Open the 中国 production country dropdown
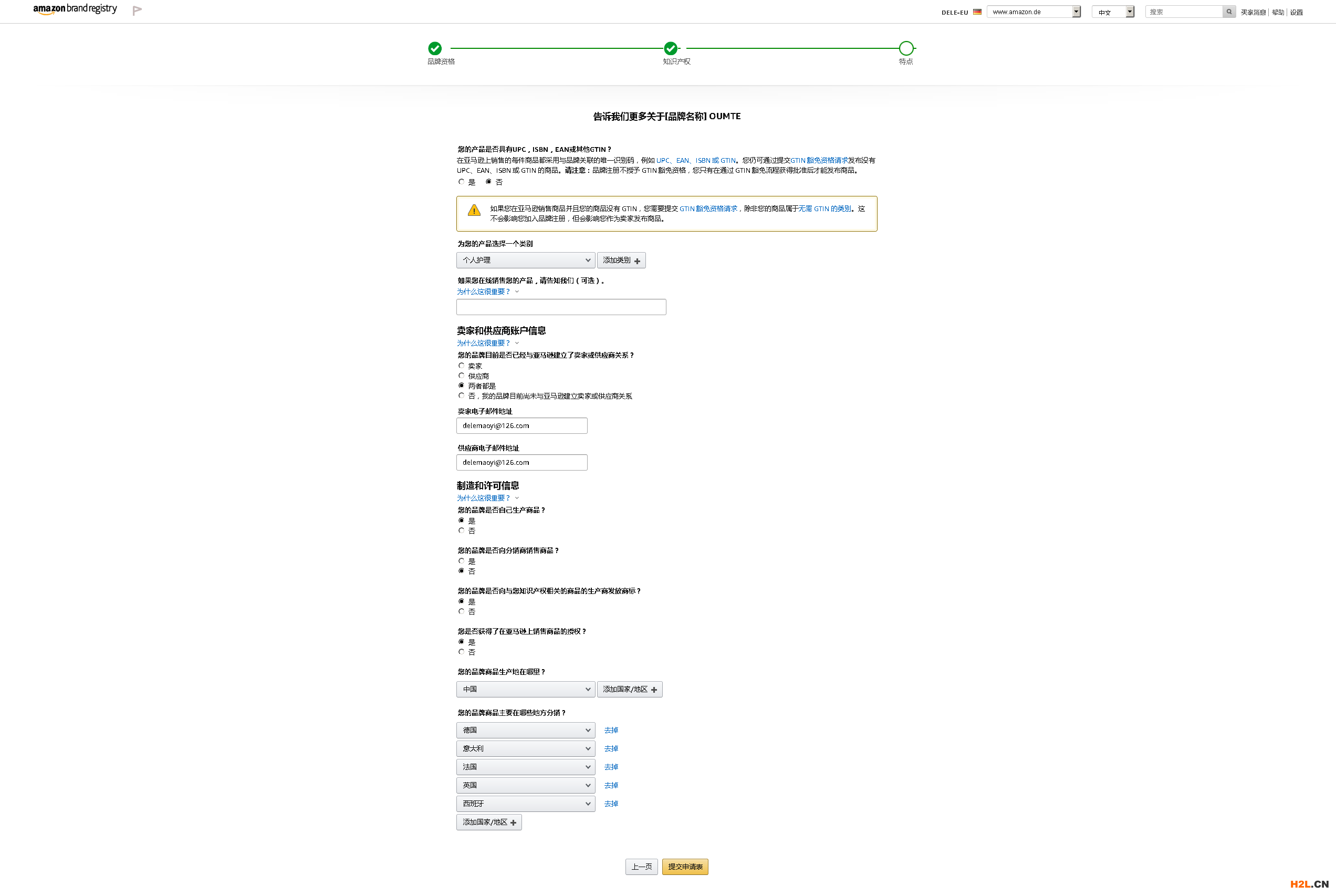The image size is (1336, 896). (x=526, y=689)
